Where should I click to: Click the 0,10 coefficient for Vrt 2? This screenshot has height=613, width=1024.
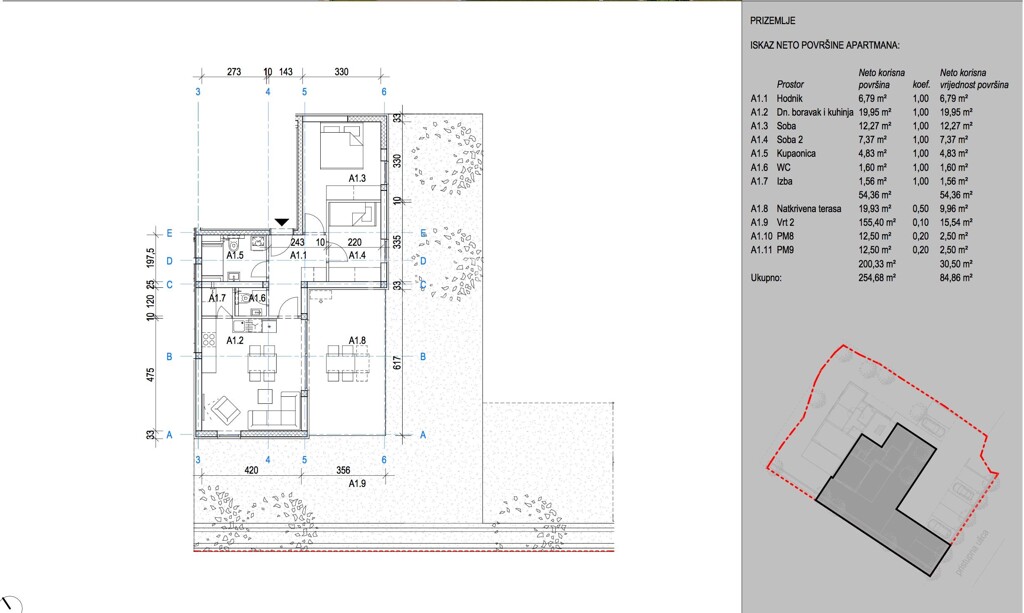point(920,223)
